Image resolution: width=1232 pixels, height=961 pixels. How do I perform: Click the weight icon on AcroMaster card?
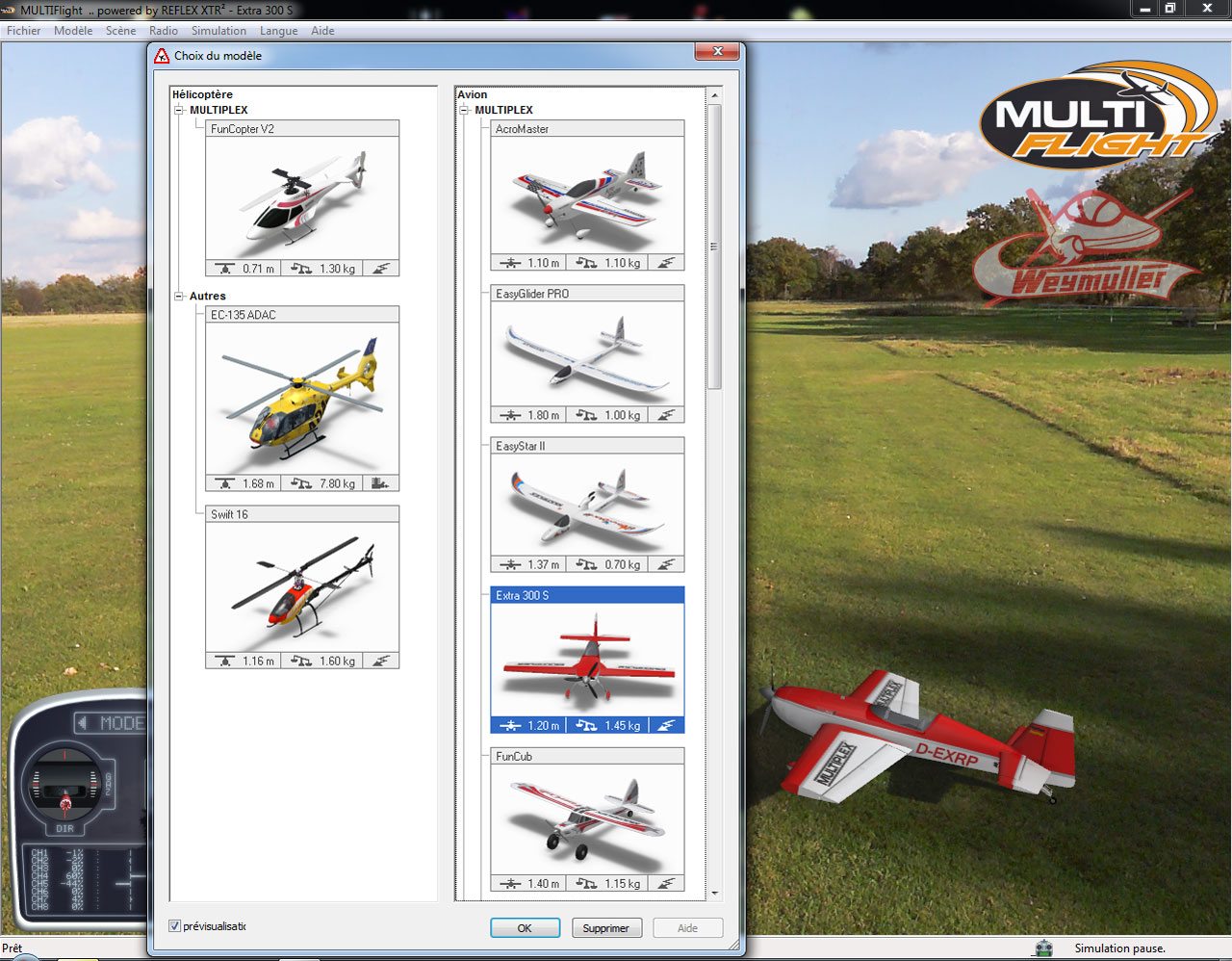[x=586, y=263]
